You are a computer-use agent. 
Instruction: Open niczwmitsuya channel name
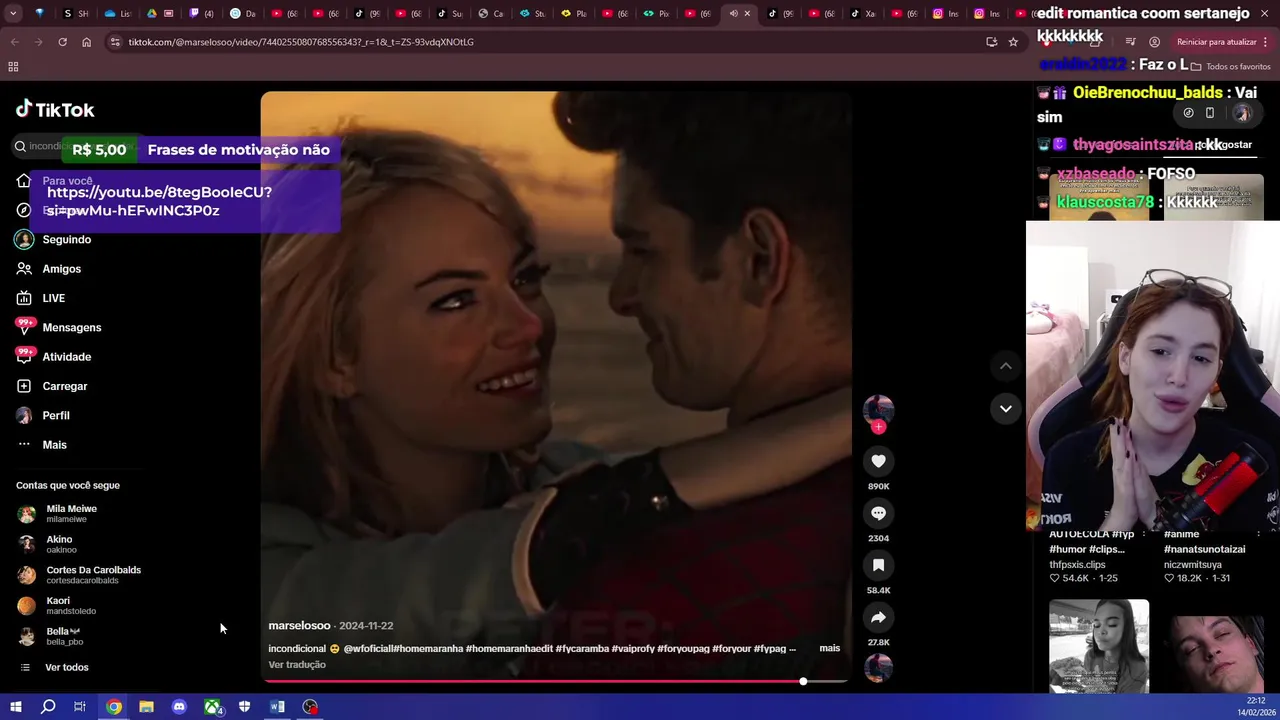[1193, 564]
